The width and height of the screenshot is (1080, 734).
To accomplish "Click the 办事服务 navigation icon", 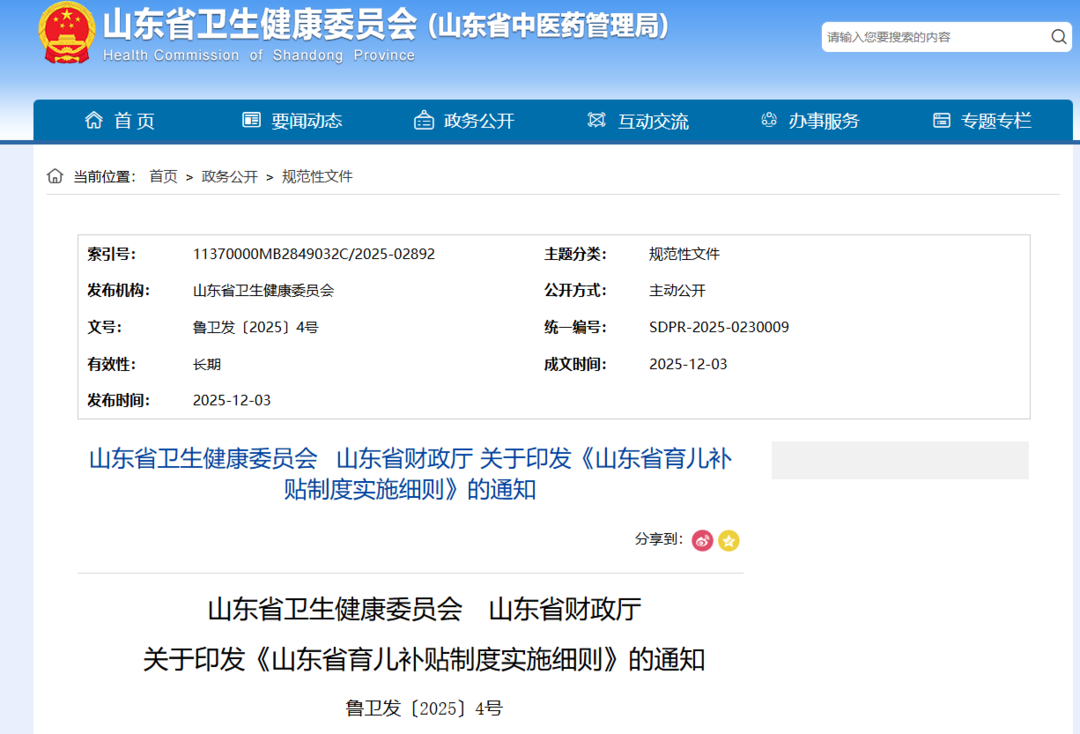I will point(769,120).
